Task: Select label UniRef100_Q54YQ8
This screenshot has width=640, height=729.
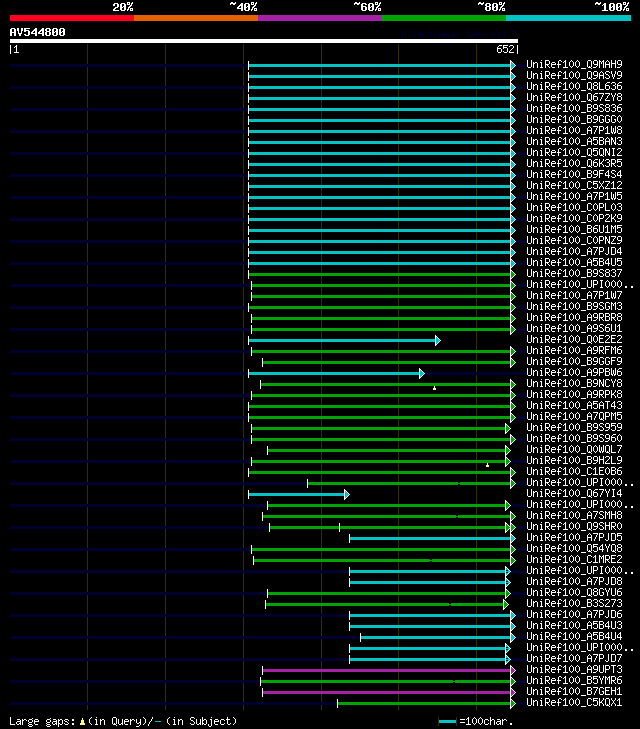Action: 574,549
